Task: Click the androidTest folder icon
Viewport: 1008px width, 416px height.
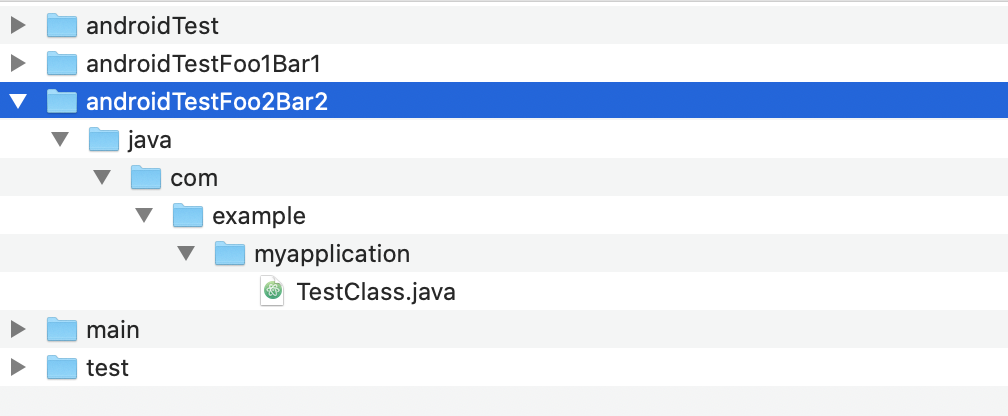Action: [62, 25]
